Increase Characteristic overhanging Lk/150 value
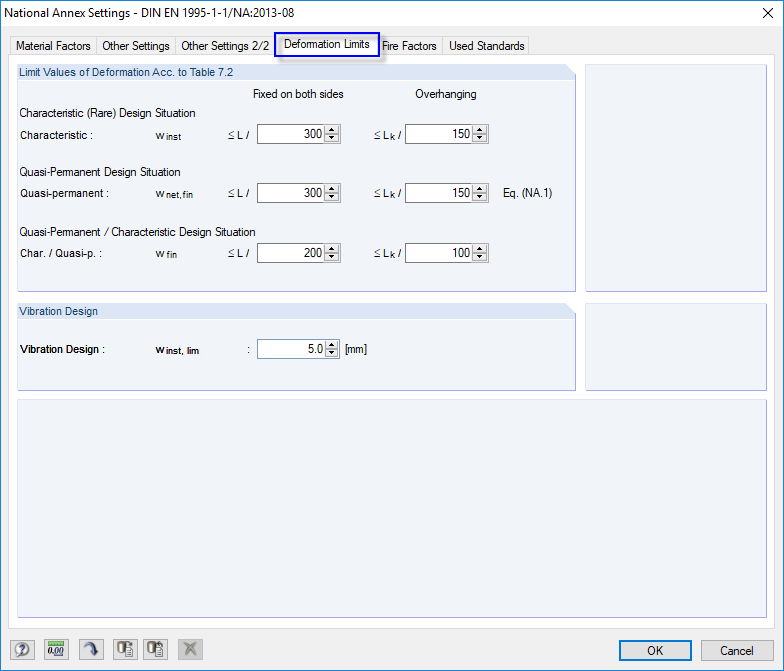This screenshot has height=671, width=784. [x=480, y=130]
